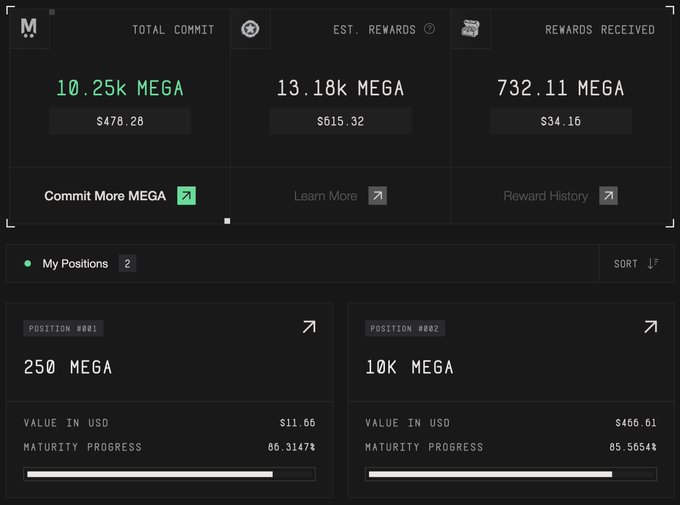This screenshot has width=680, height=505.
Task: Click the Position #001 label
Action: click(63, 328)
